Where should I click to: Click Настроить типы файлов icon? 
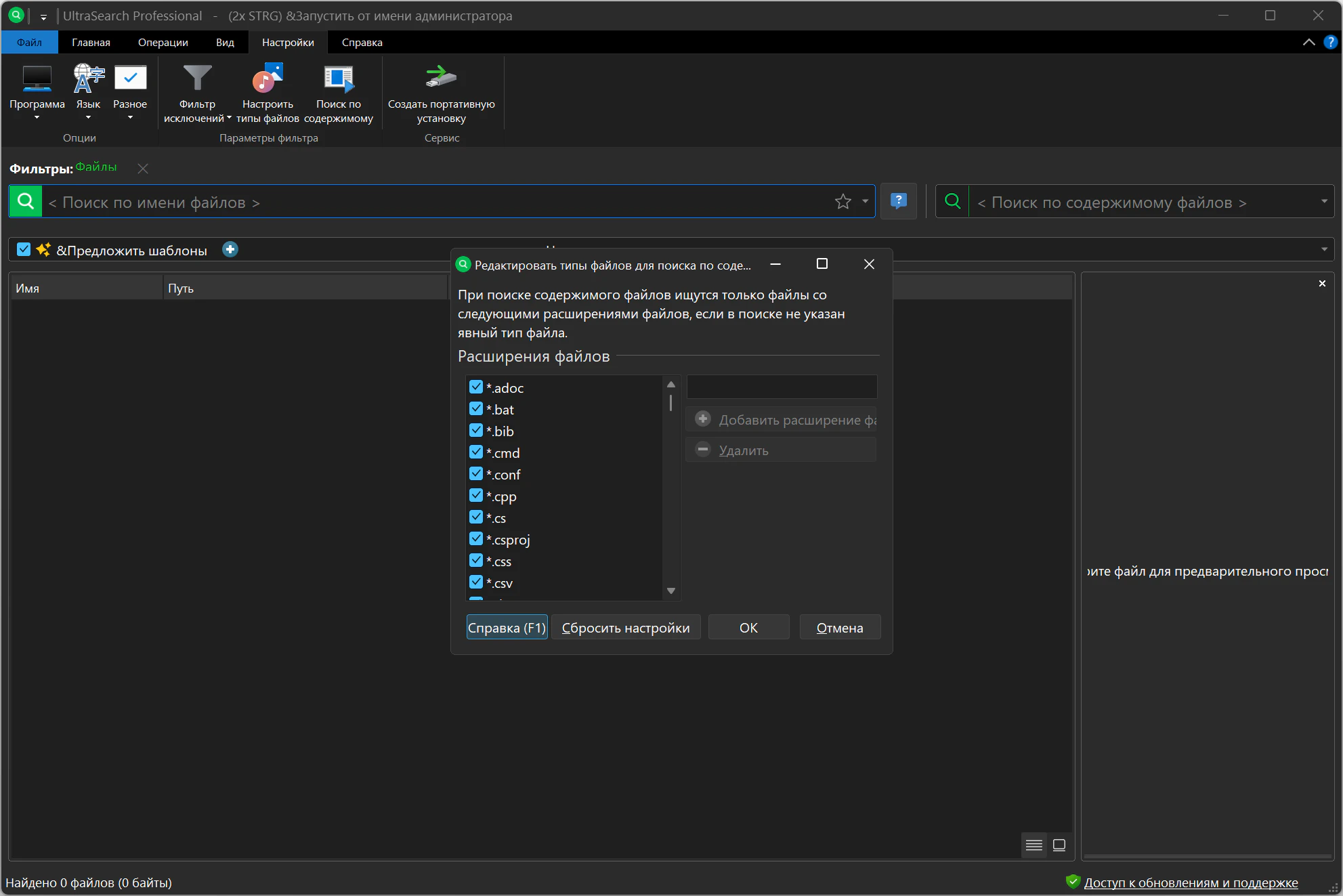point(268,80)
